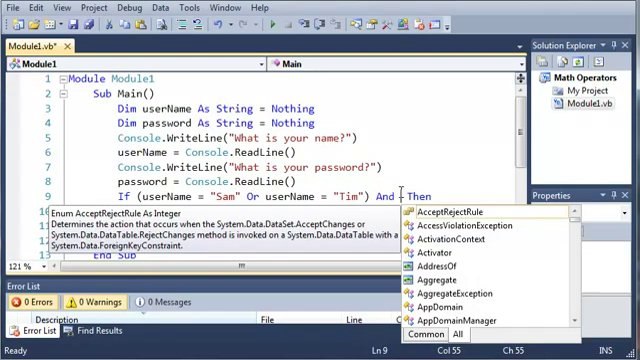Open Add New Item dropdown arrow
The image size is (640, 360).
click(60, 25)
